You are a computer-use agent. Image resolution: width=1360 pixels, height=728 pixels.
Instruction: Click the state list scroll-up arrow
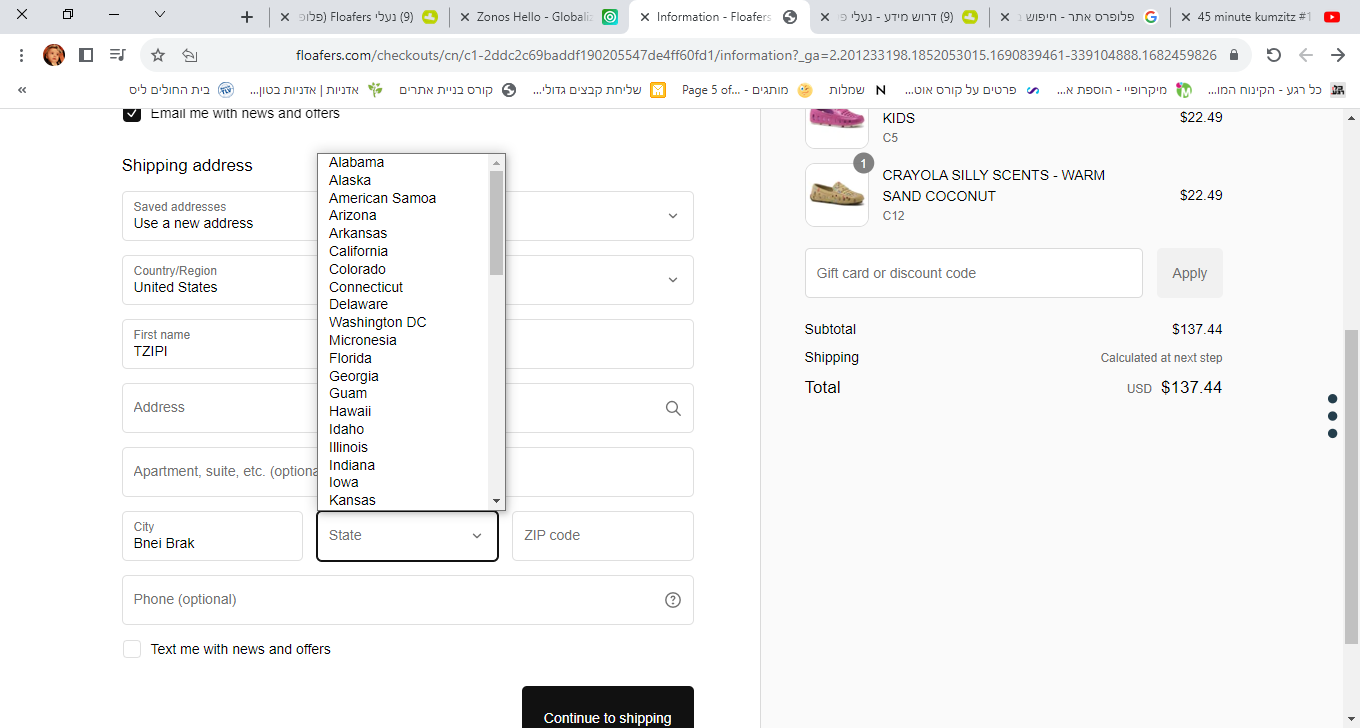pyautogui.click(x=496, y=162)
